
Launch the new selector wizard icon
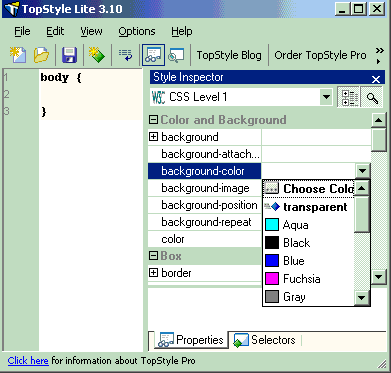[x=97, y=55]
